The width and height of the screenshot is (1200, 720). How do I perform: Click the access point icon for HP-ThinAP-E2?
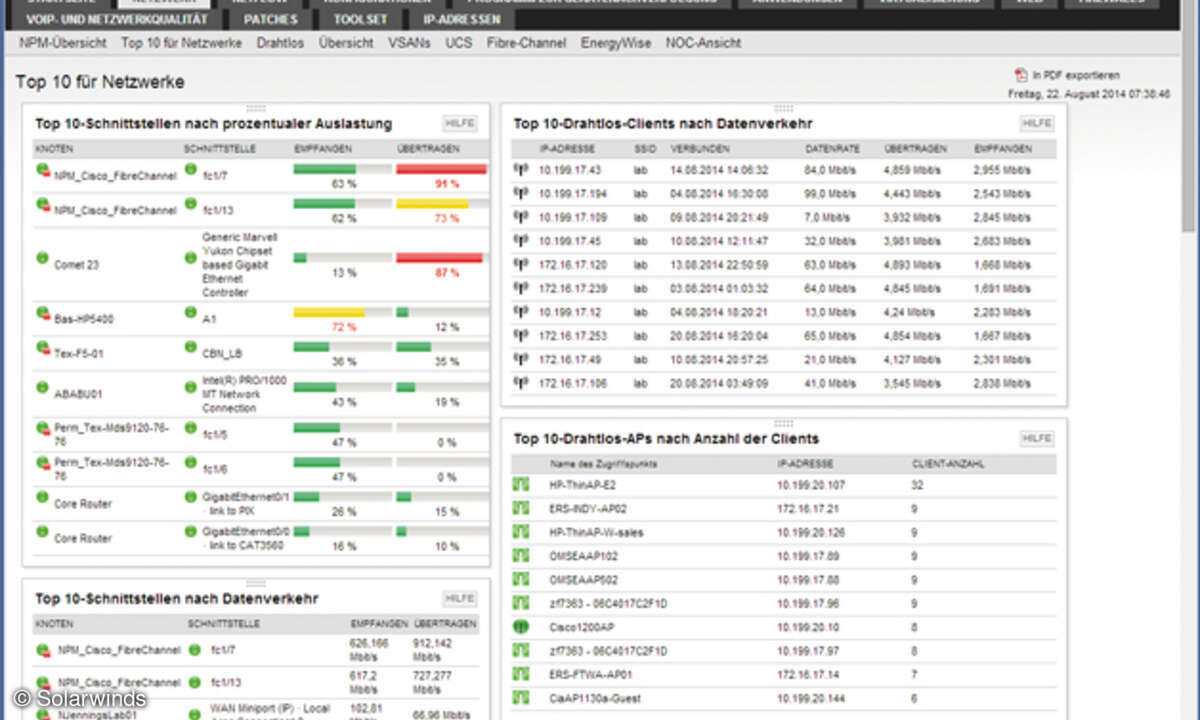pos(520,485)
